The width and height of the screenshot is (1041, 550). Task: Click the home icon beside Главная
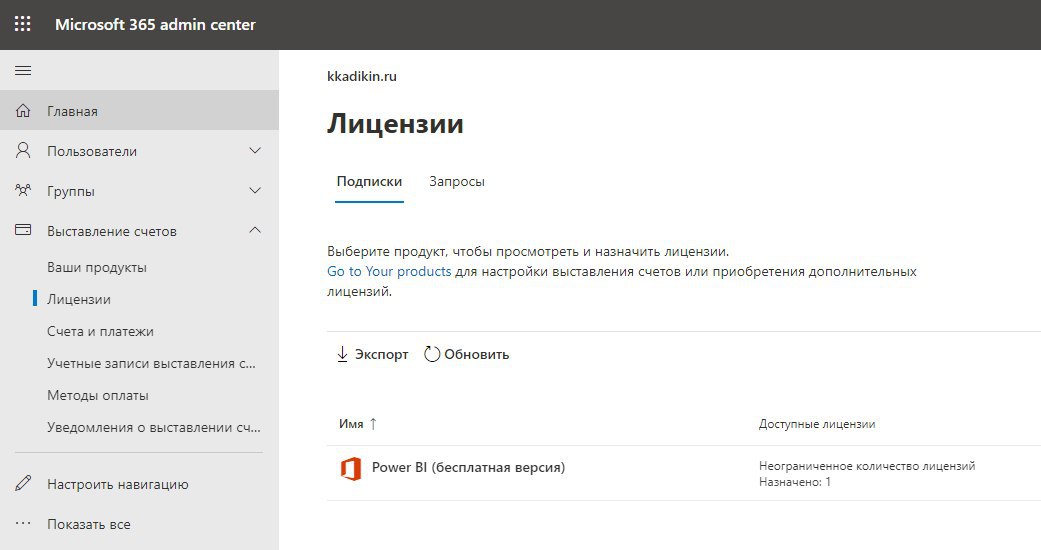tap(23, 111)
